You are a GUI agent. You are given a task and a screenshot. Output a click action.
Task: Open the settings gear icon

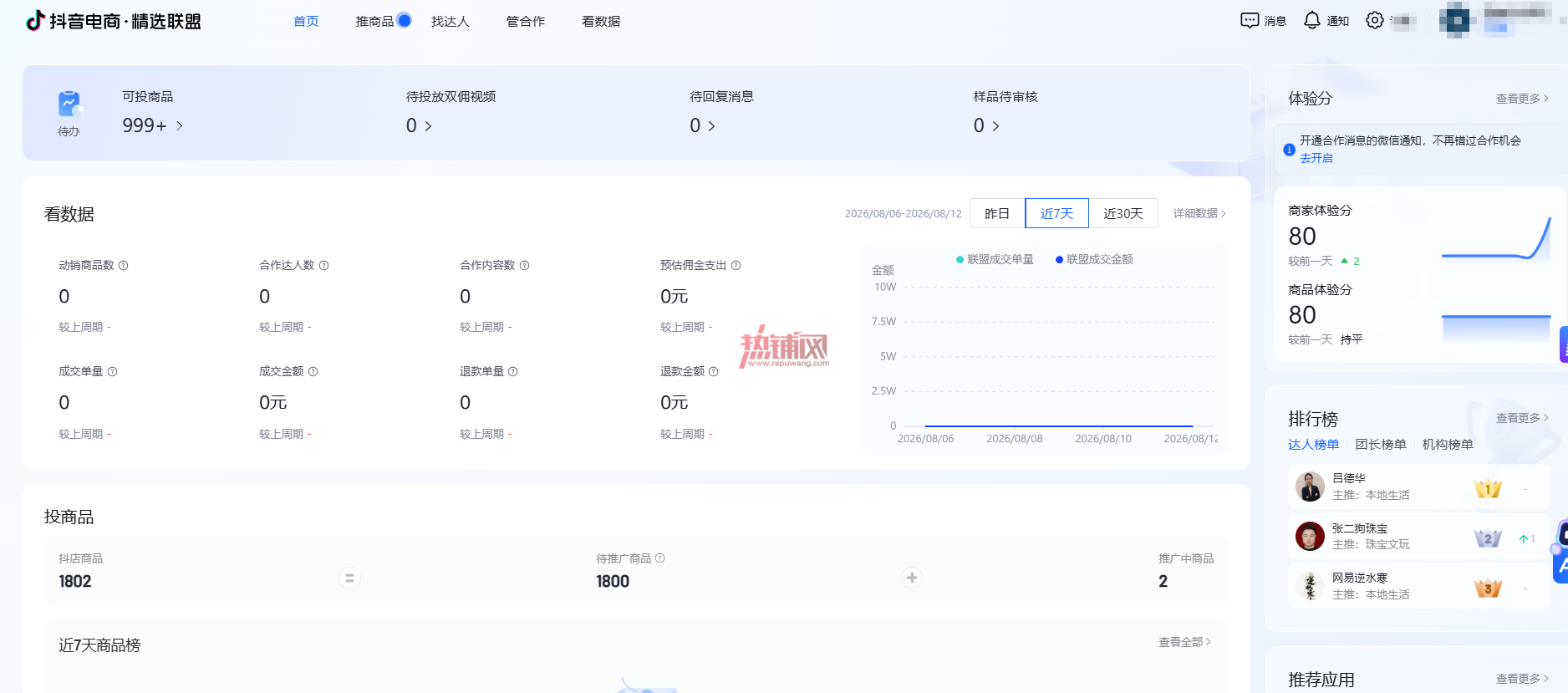pyautogui.click(x=1375, y=21)
